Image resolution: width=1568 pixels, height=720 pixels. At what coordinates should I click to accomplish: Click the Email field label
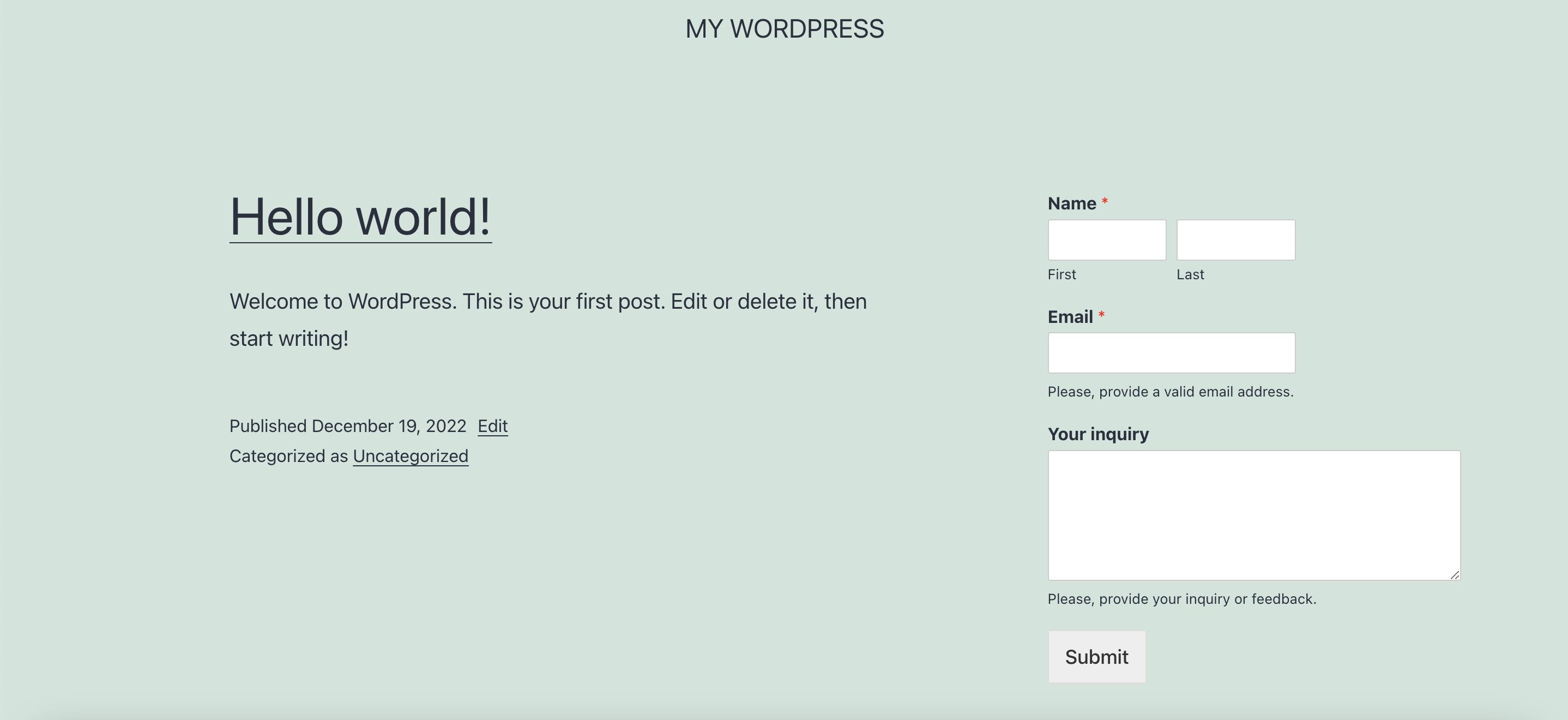pos(1070,317)
